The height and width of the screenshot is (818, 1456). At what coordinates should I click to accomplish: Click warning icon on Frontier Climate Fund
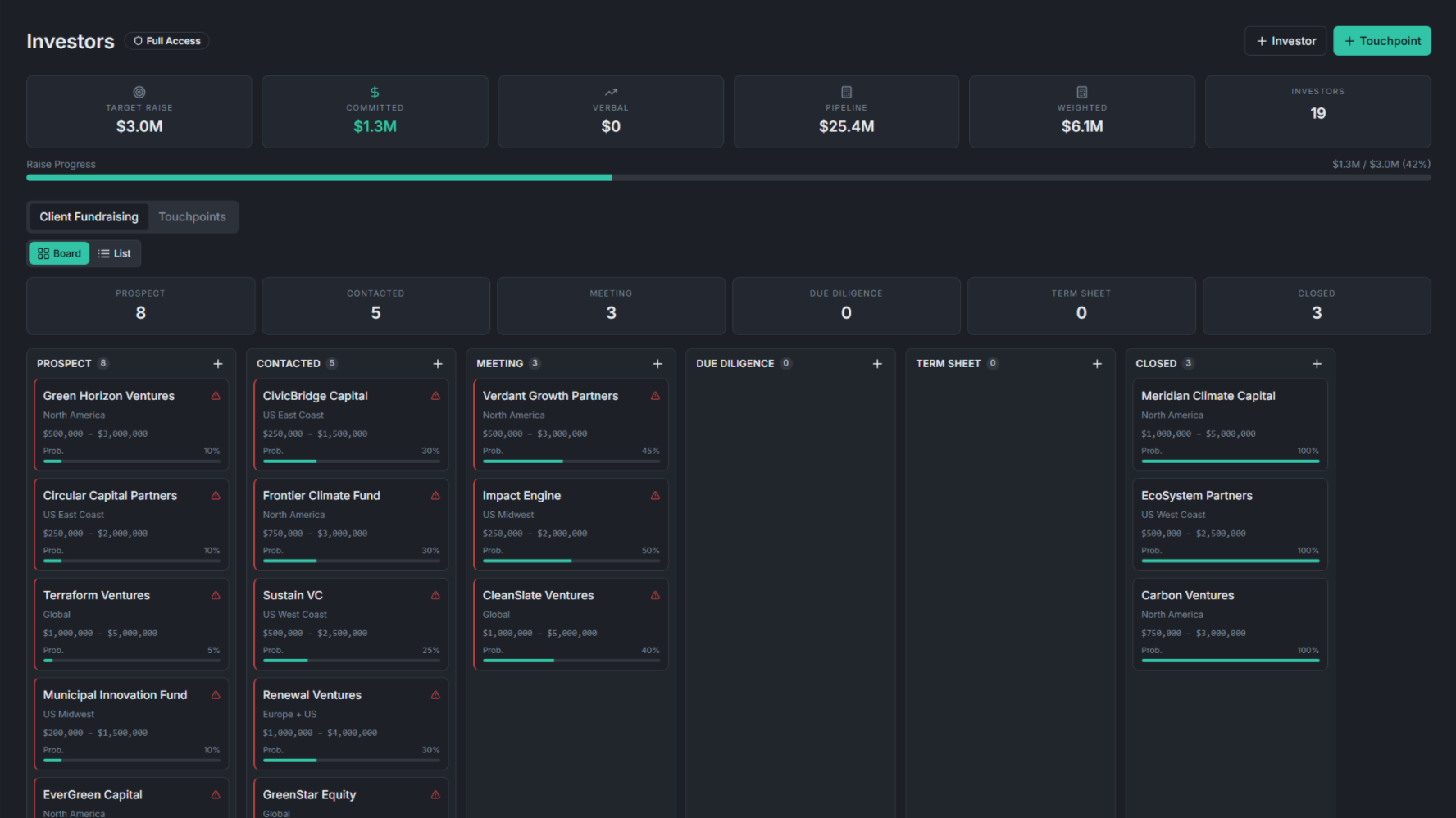pyautogui.click(x=435, y=496)
